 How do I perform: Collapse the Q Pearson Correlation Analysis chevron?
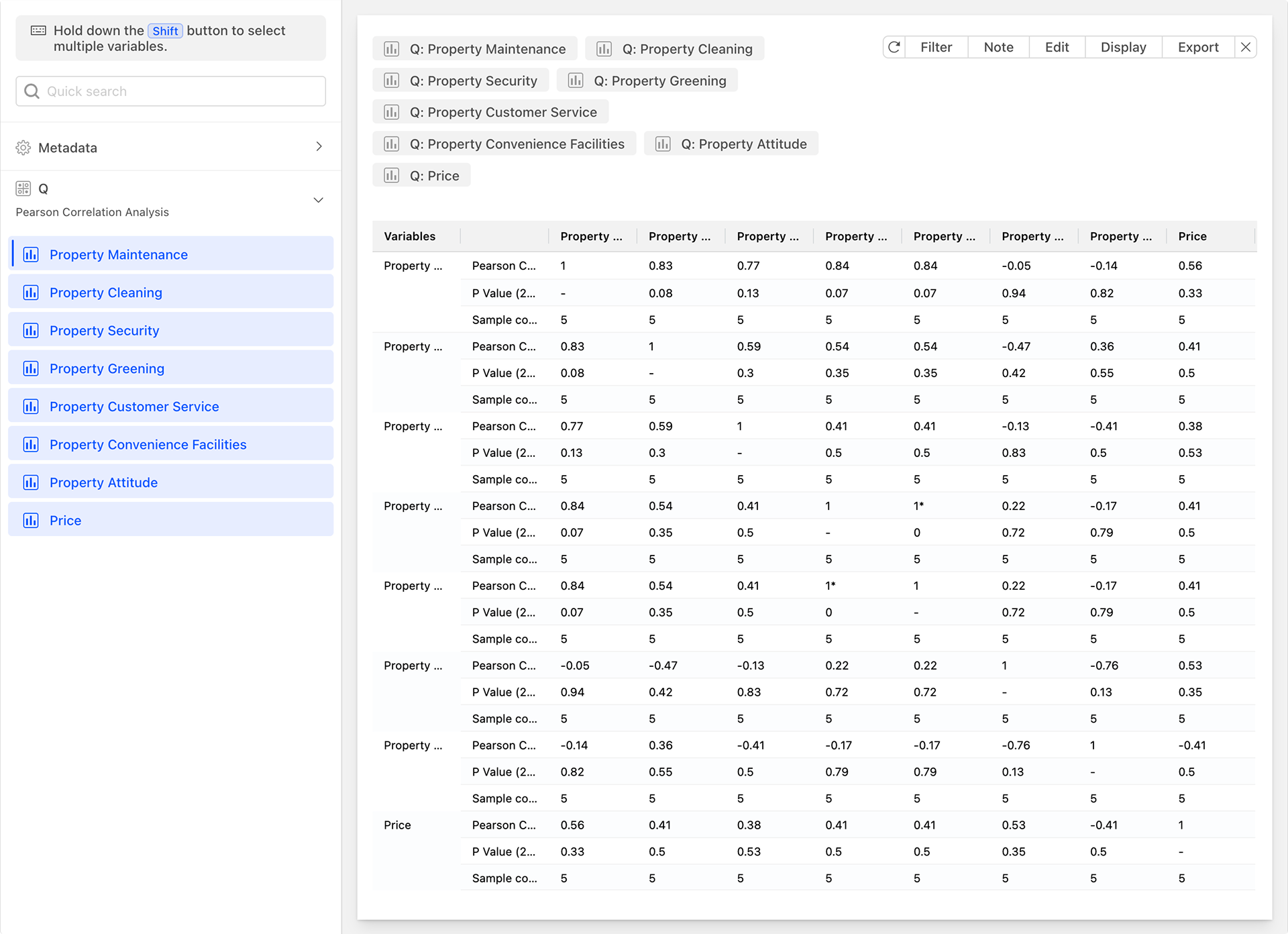(319, 200)
